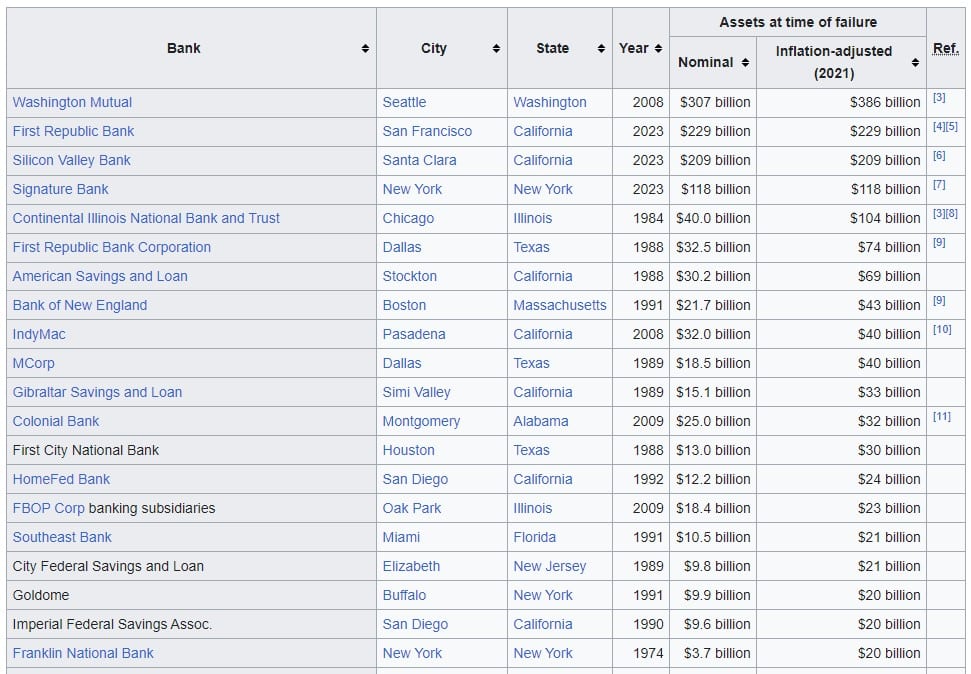This screenshot has height=674, width=971.
Task: Select the $3.7 billion nominal value
Action: pos(717,654)
